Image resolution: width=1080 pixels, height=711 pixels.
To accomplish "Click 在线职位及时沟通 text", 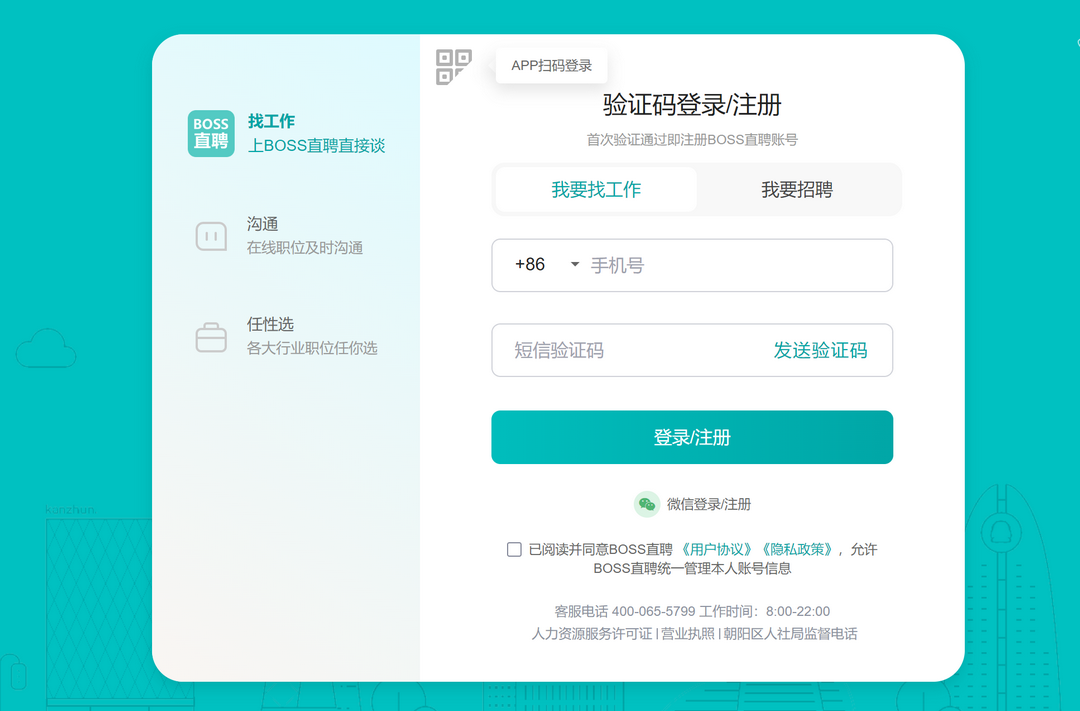I will click(x=305, y=247).
